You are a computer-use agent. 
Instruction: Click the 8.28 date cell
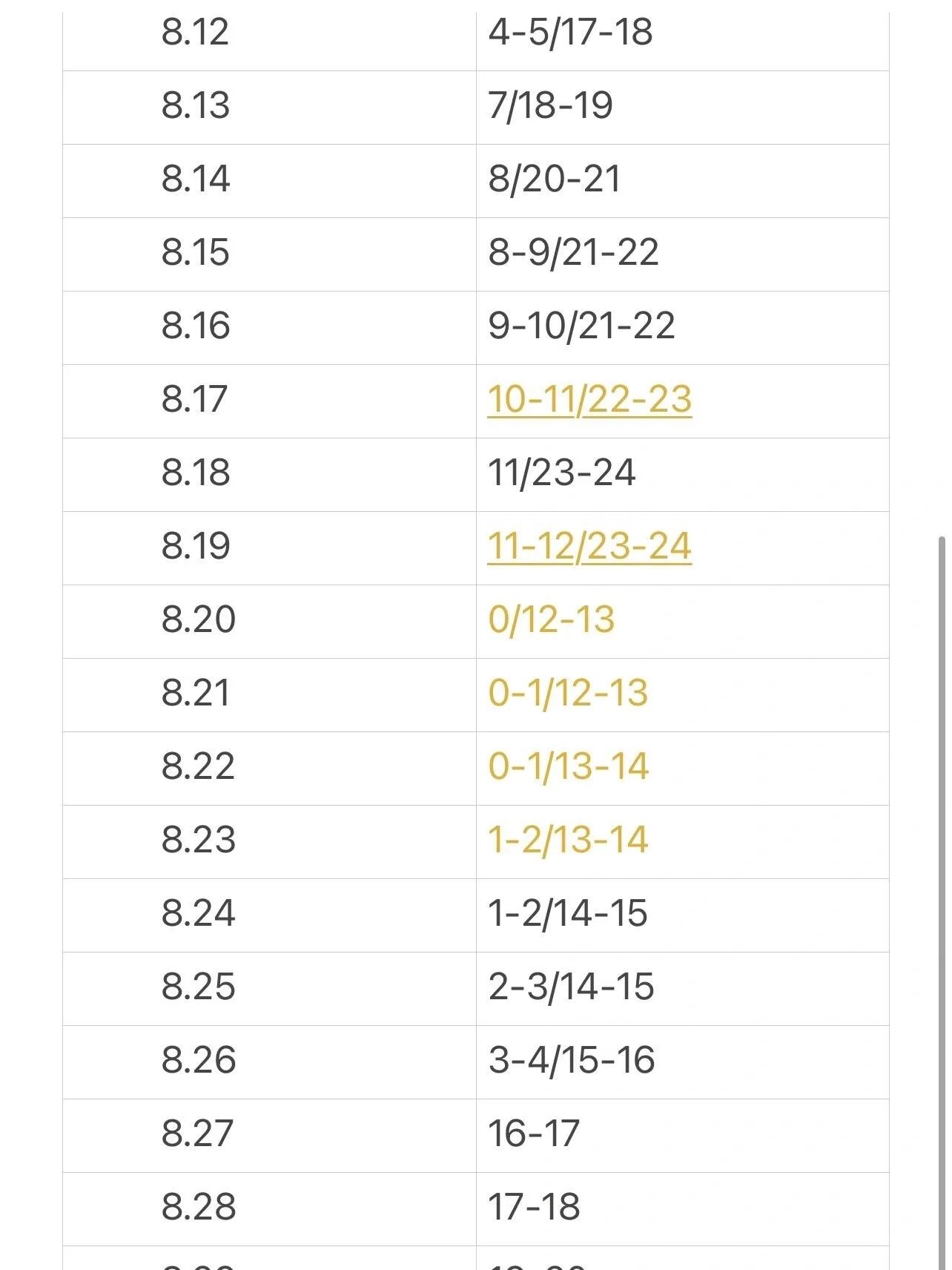[x=269, y=1209]
